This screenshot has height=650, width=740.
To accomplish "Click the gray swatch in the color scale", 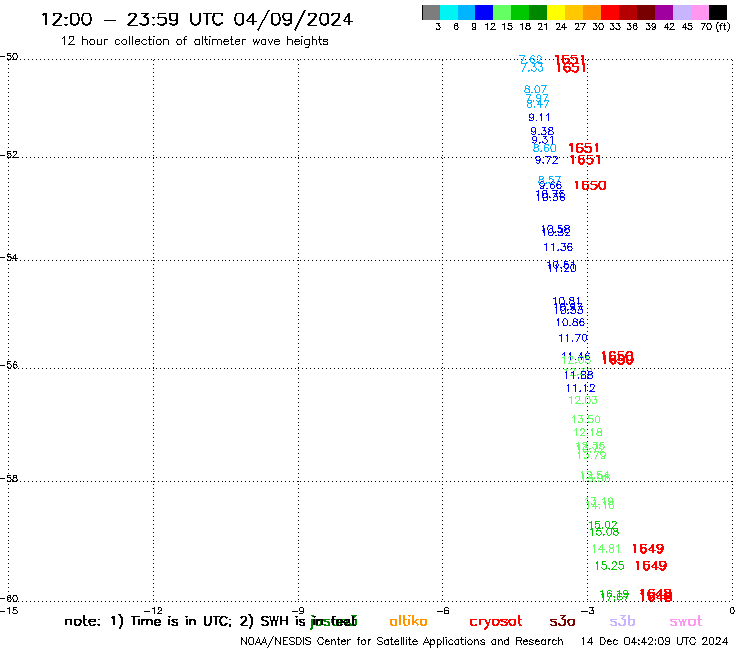I will coord(431,12).
